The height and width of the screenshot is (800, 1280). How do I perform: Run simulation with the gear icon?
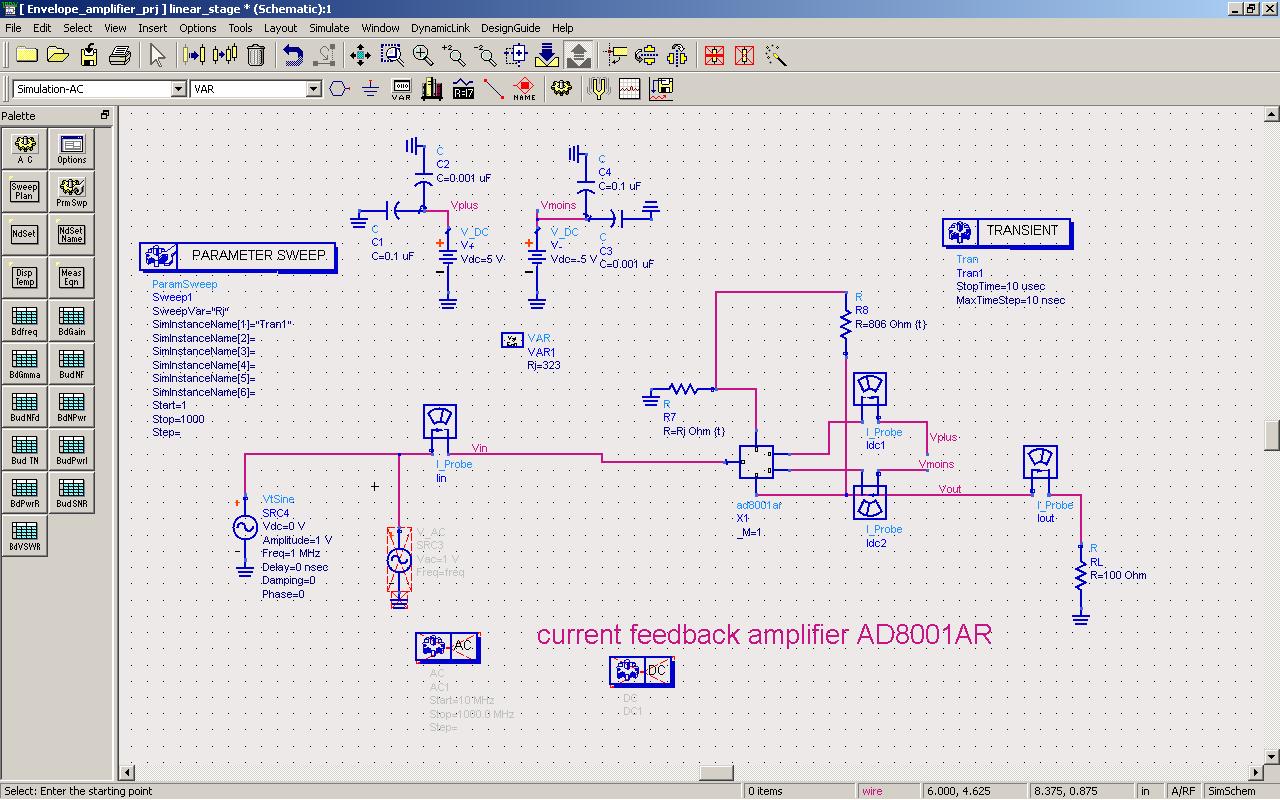(561, 89)
